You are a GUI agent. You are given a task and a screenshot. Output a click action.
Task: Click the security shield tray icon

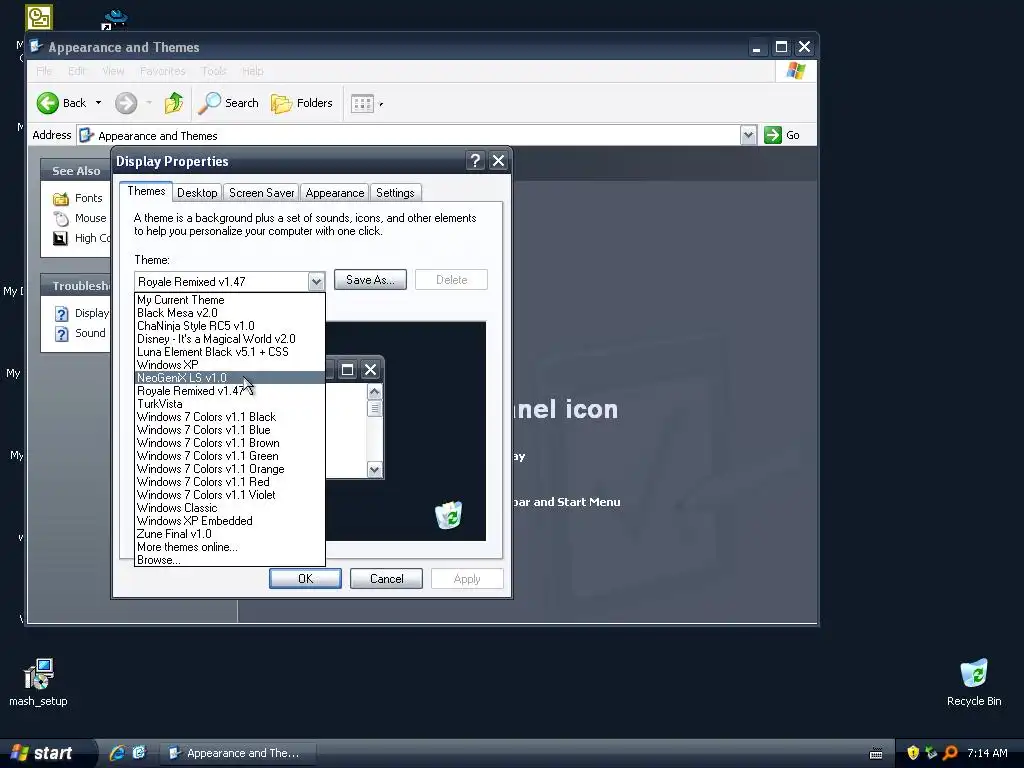point(913,753)
